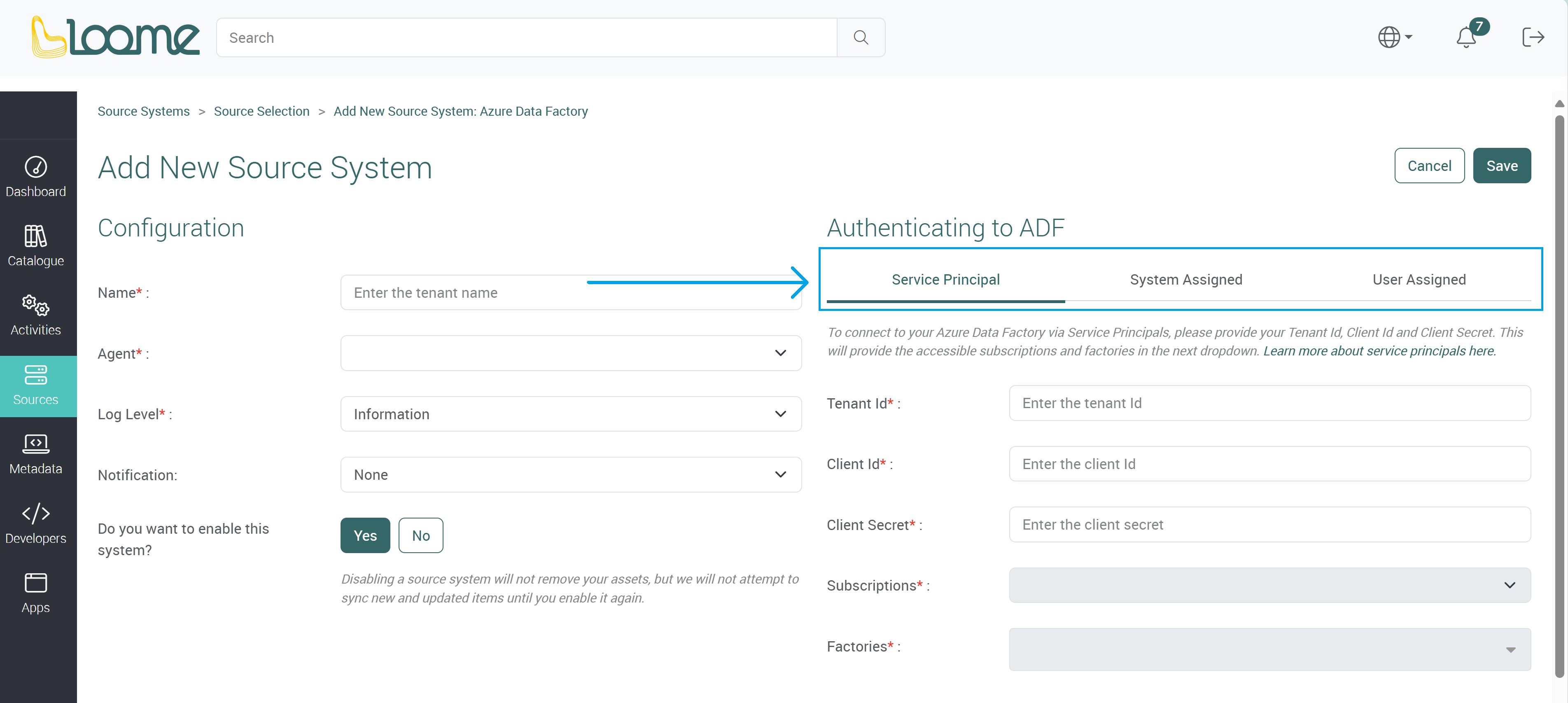Open Activities gears icon

pyautogui.click(x=36, y=306)
